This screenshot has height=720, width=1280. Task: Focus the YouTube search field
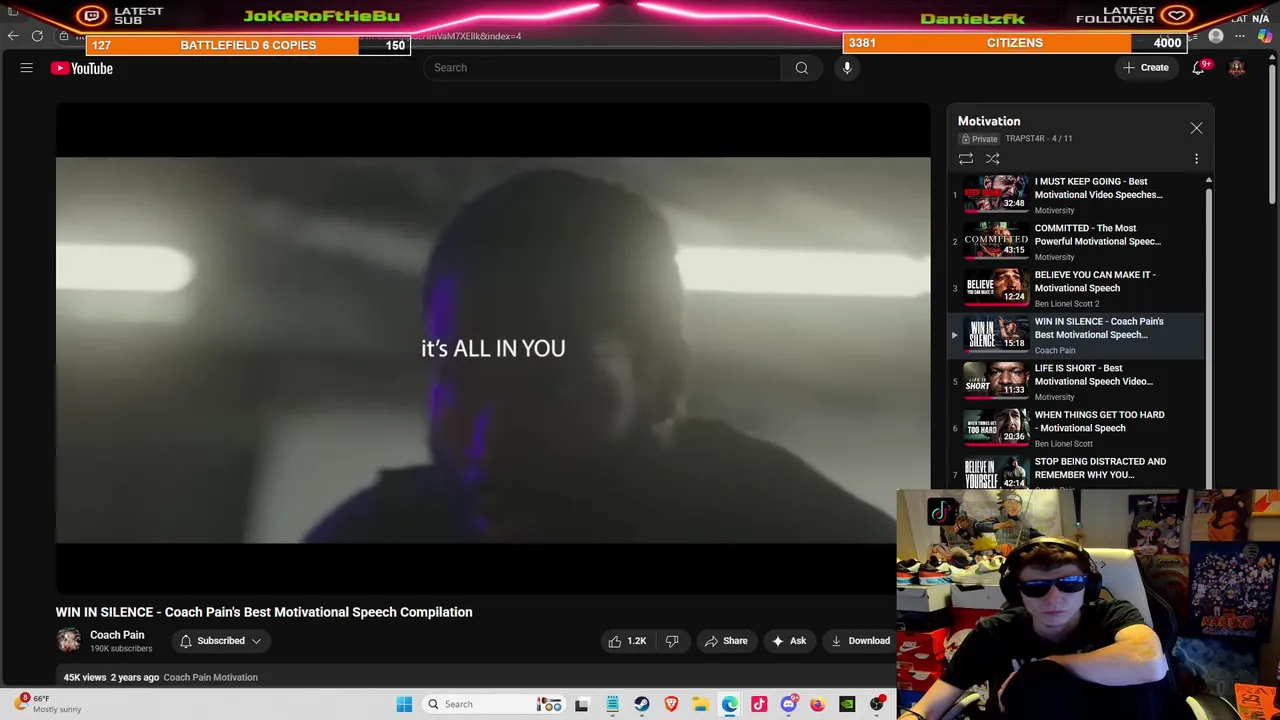[x=602, y=68]
